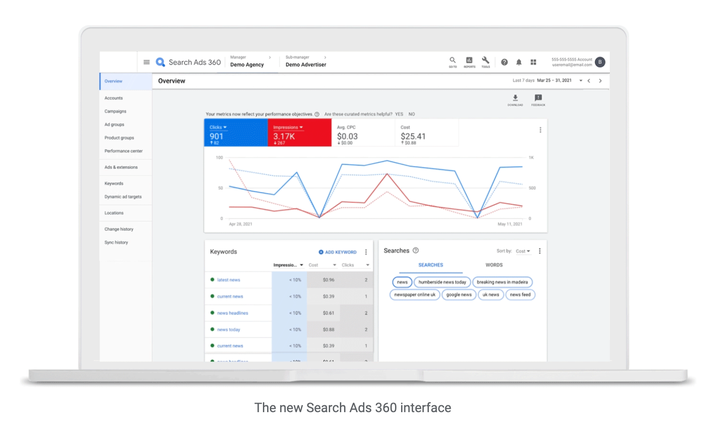Open the Tools wrench icon
The height and width of the screenshot is (440, 728).
tap(486, 62)
